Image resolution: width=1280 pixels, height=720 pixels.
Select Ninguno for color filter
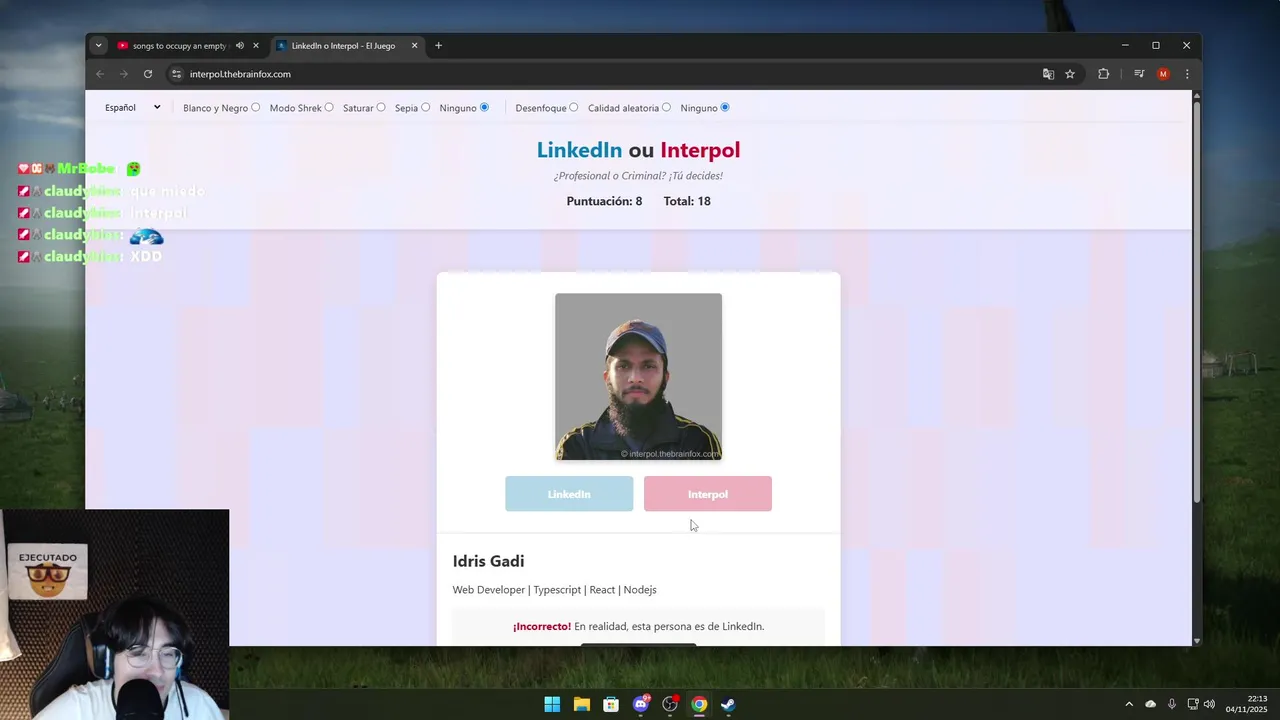coord(485,107)
